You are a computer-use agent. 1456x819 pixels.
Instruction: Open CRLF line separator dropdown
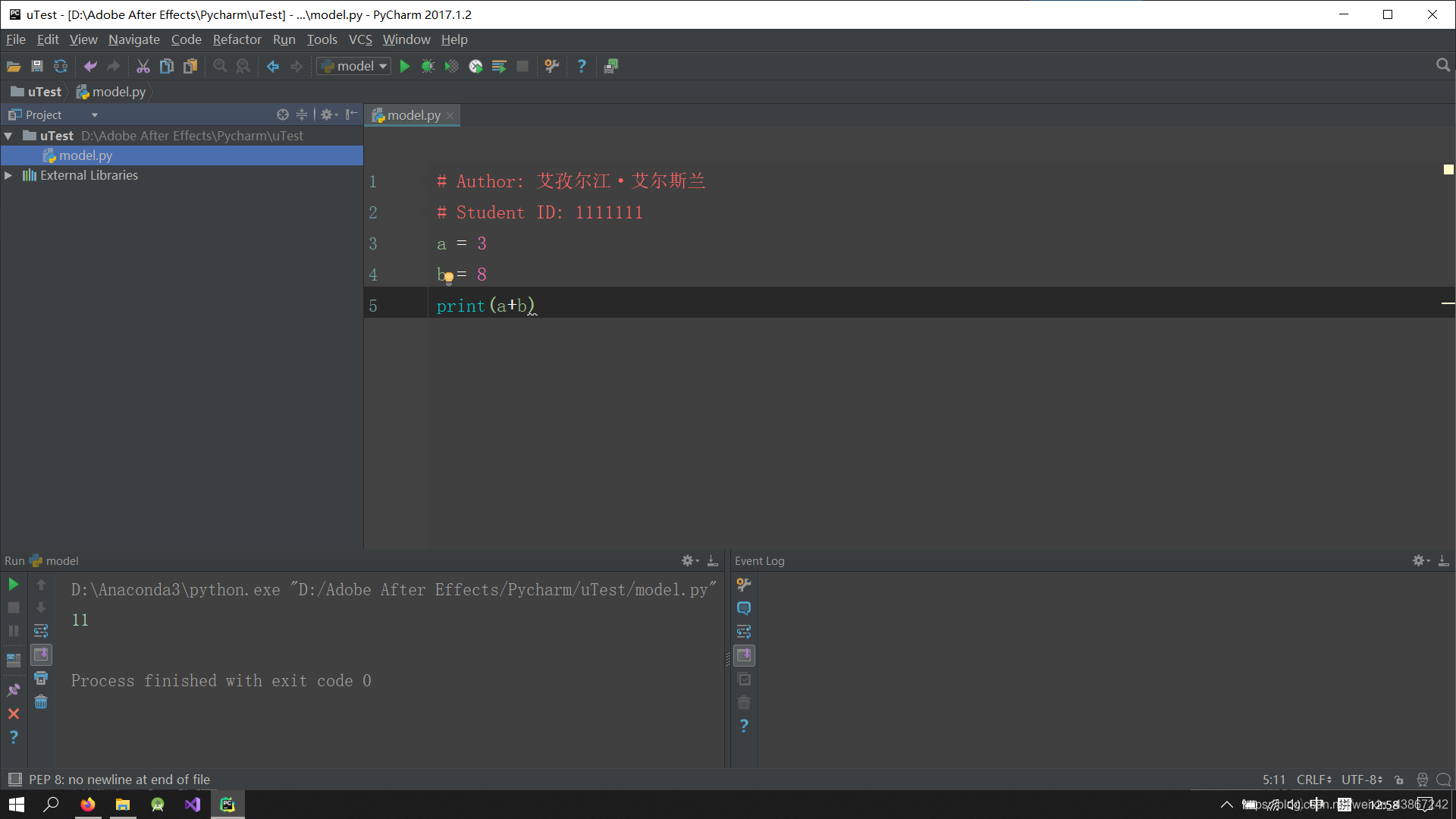pos(1313,780)
